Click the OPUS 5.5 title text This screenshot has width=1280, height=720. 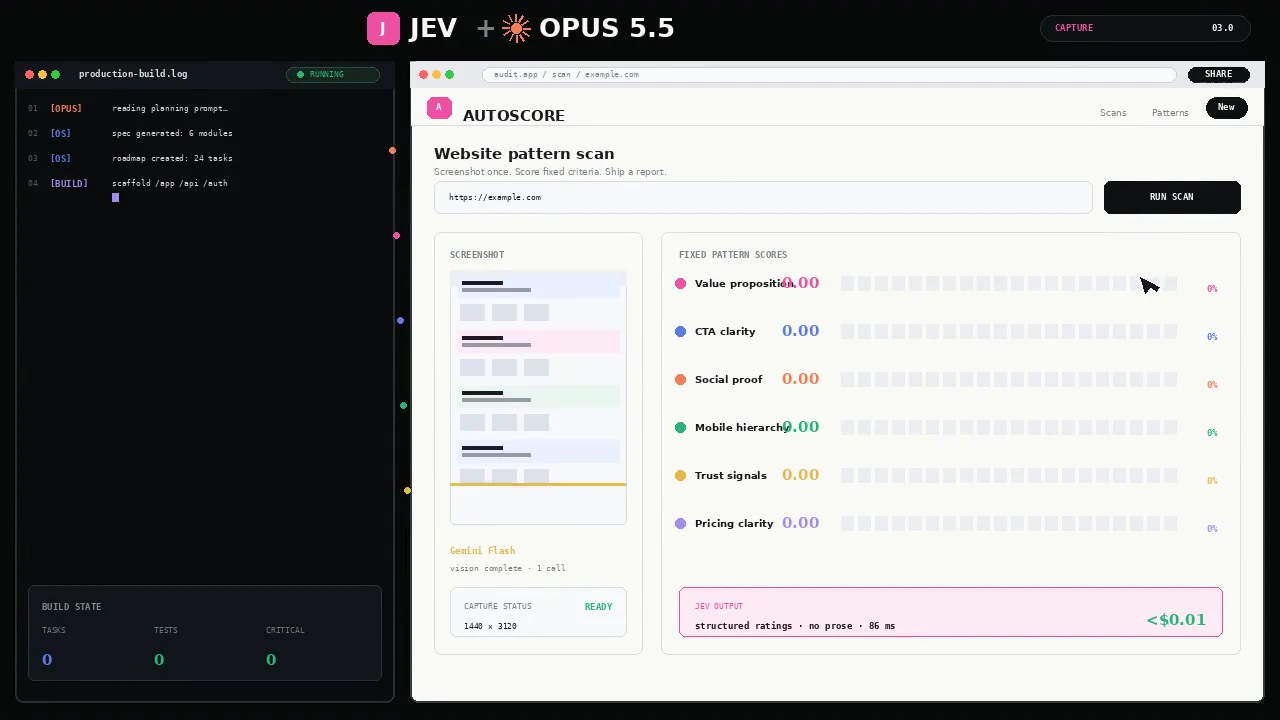coord(607,29)
